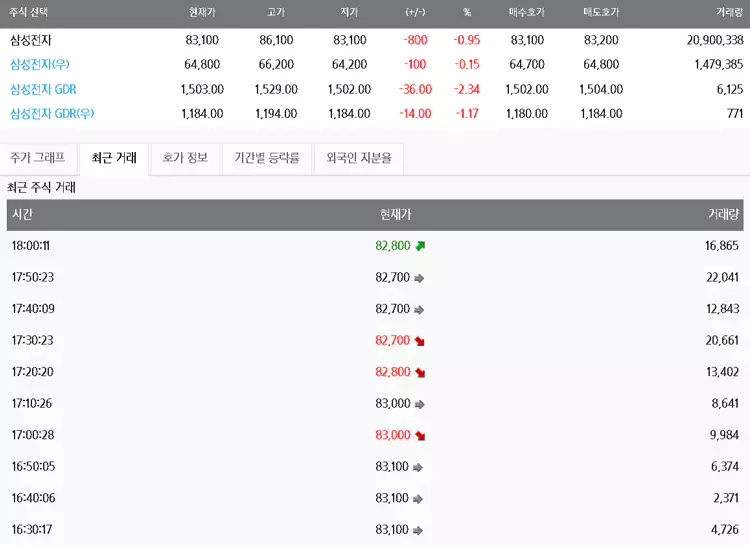Click the 13,402 trade volume

(723, 372)
